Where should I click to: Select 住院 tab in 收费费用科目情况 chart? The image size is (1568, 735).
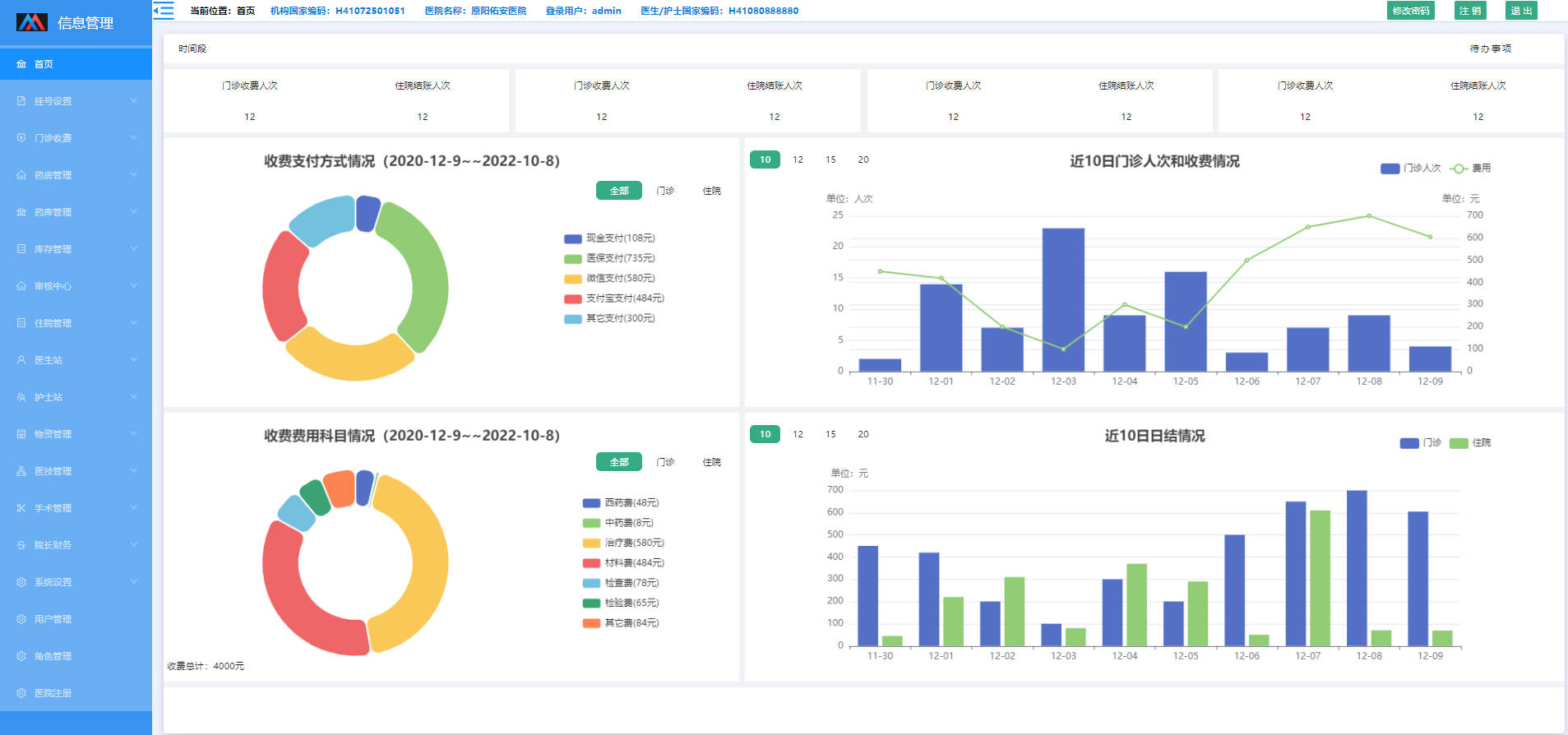point(711,462)
